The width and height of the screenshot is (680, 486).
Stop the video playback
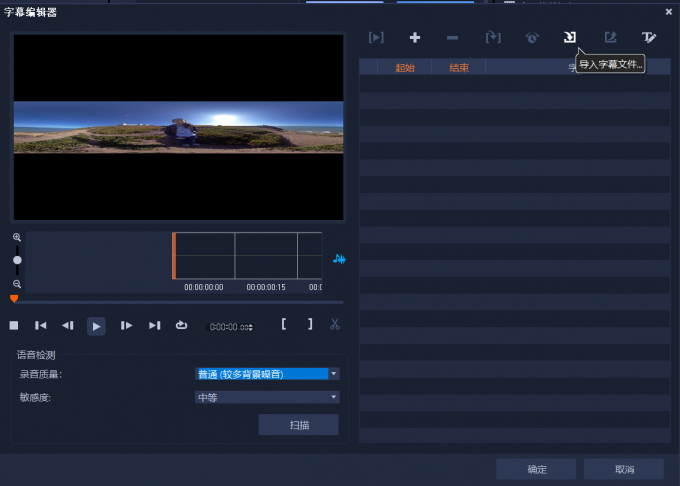click(x=14, y=325)
